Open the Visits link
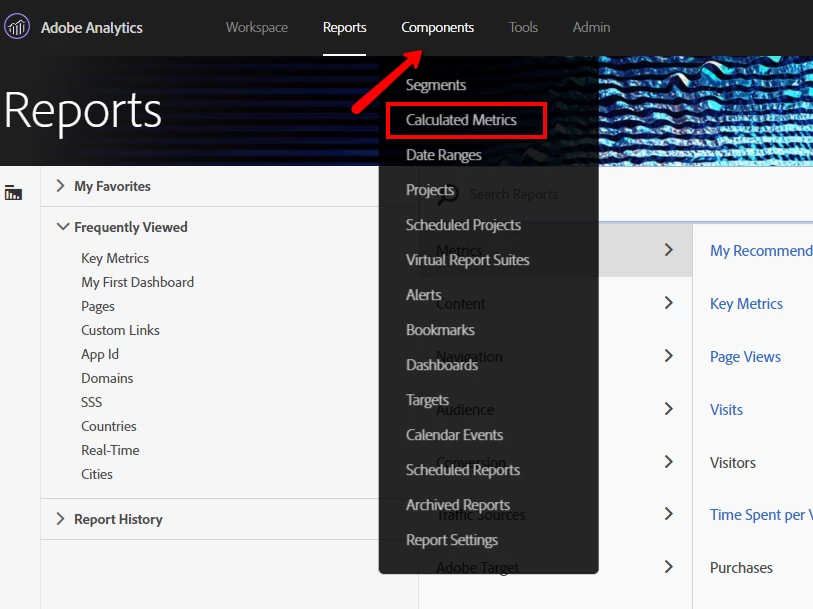This screenshot has width=813, height=609. click(x=726, y=409)
